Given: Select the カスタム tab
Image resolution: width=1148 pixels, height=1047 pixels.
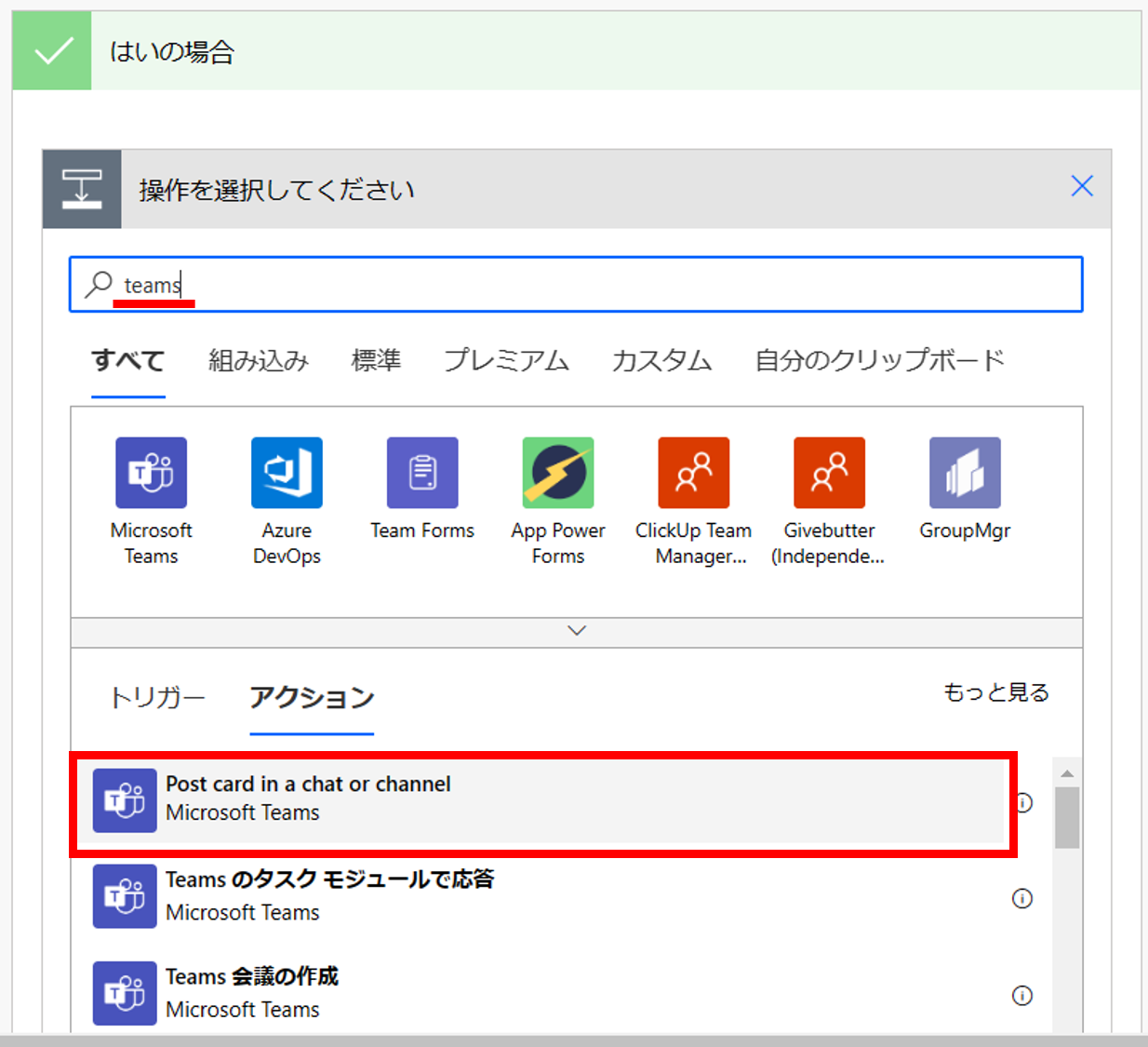Looking at the screenshot, I should click(x=661, y=360).
